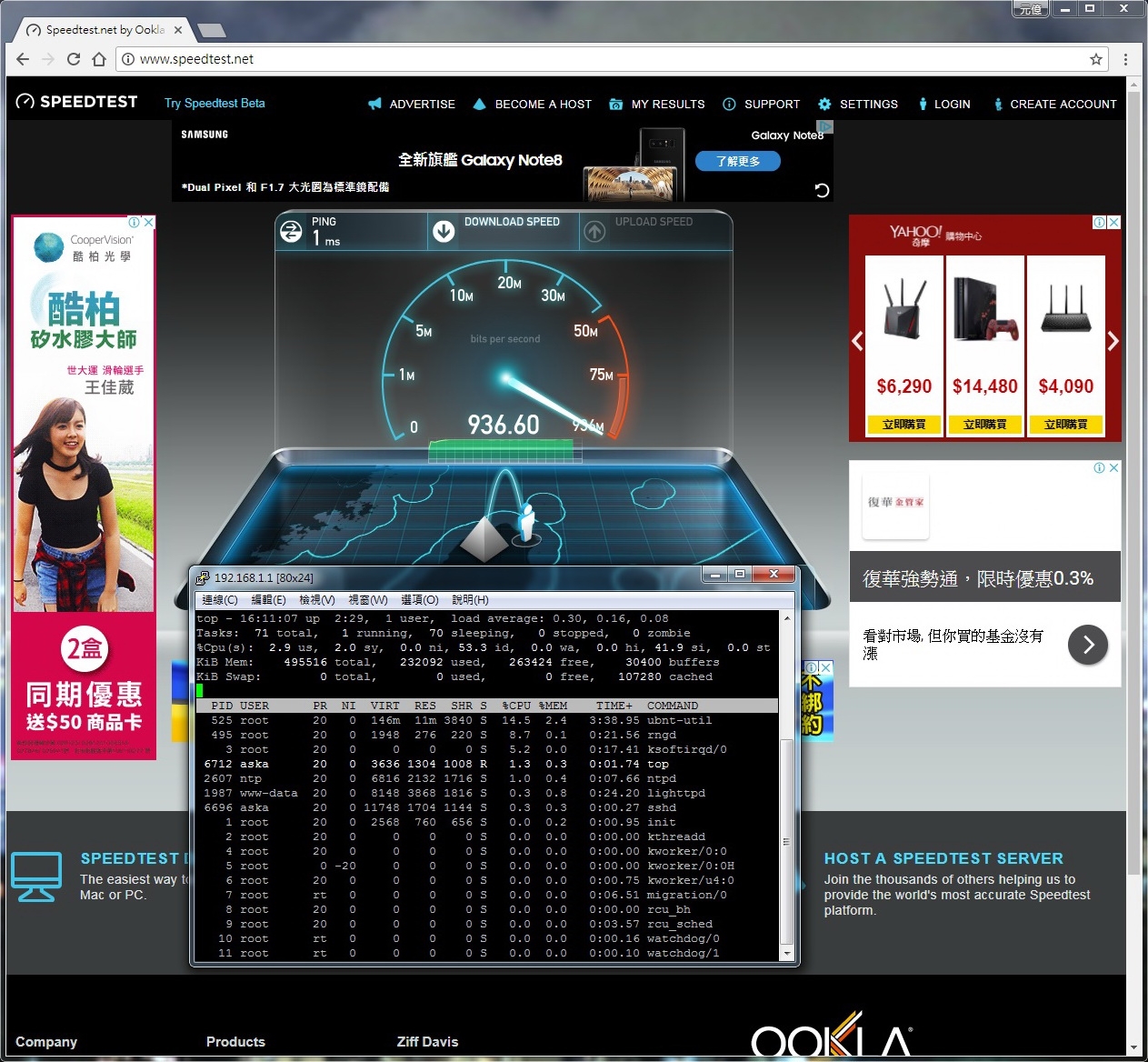
Task: Open the 連線(C) menu in terminal
Action: coord(220,600)
